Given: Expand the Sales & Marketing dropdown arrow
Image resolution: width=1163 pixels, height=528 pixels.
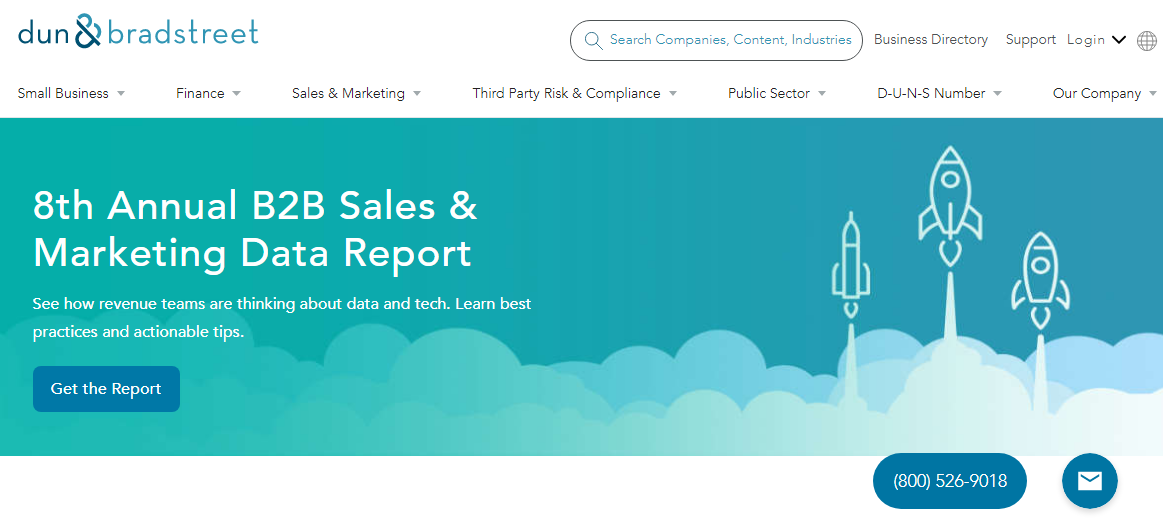Looking at the screenshot, I should pyautogui.click(x=417, y=93).
